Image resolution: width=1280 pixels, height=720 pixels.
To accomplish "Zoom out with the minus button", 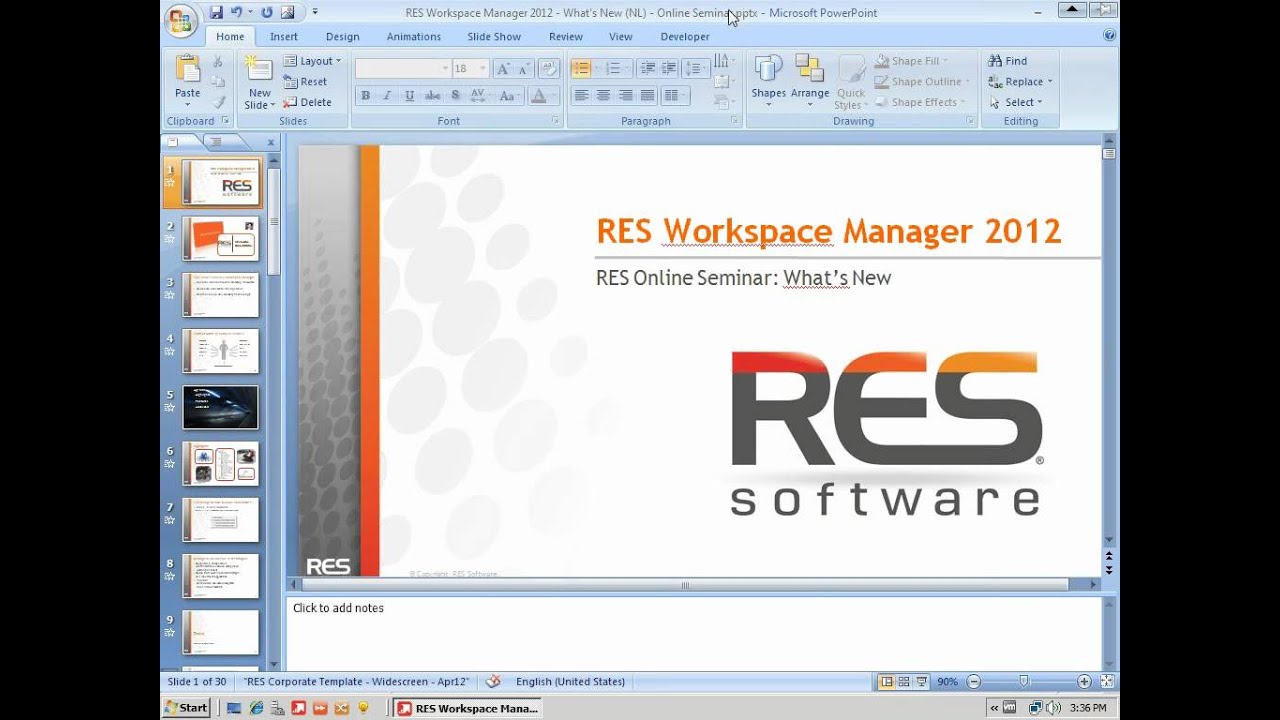I will tap(973, 682).
